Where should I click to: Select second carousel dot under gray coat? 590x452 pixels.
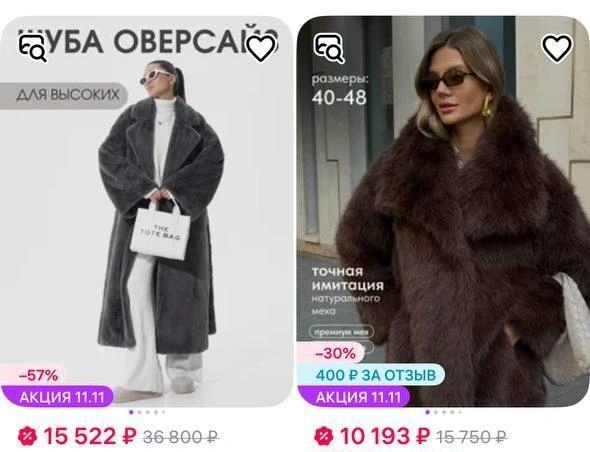point(140,412)
